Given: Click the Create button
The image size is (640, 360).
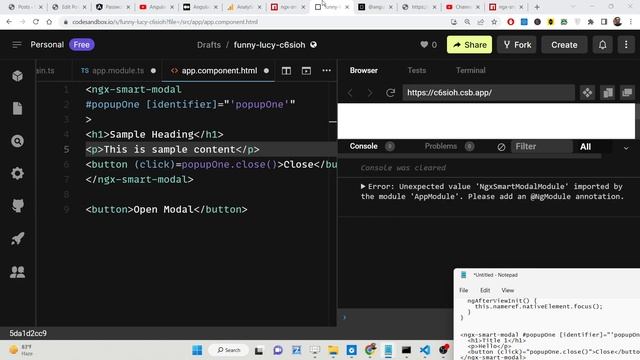Looking at the screenshot, I should point(564,45).
